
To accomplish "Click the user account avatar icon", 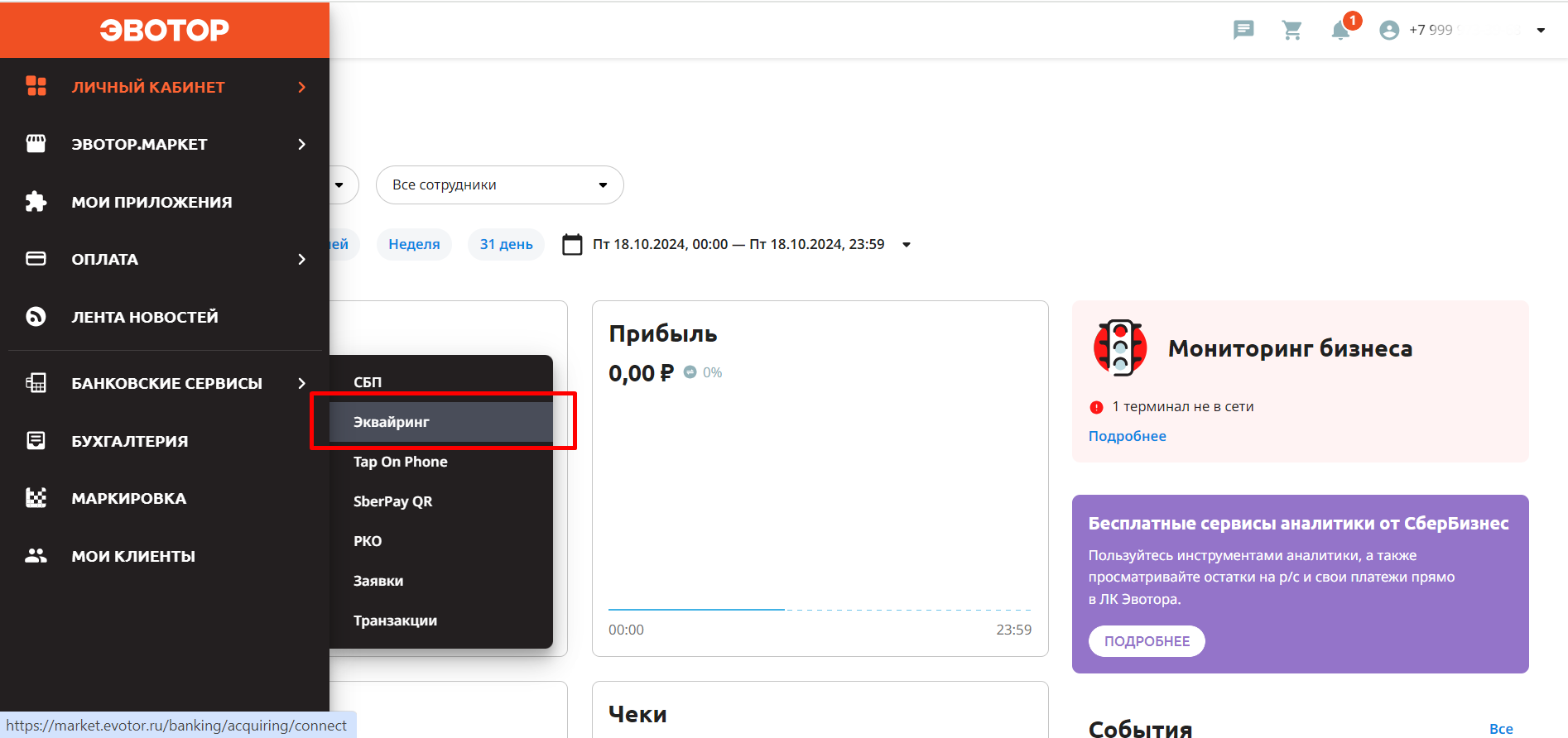I will 1389,31.
